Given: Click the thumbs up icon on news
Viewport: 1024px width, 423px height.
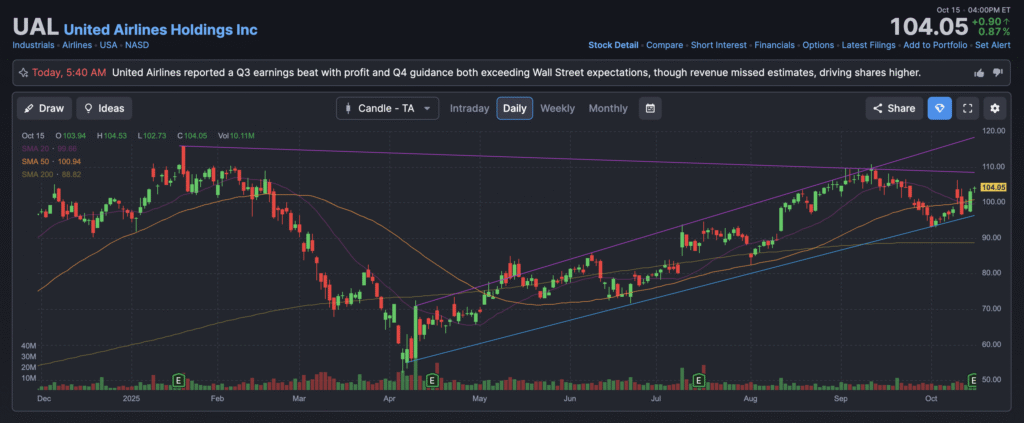Looking at the screenshot, I should (x=978, y=73).
